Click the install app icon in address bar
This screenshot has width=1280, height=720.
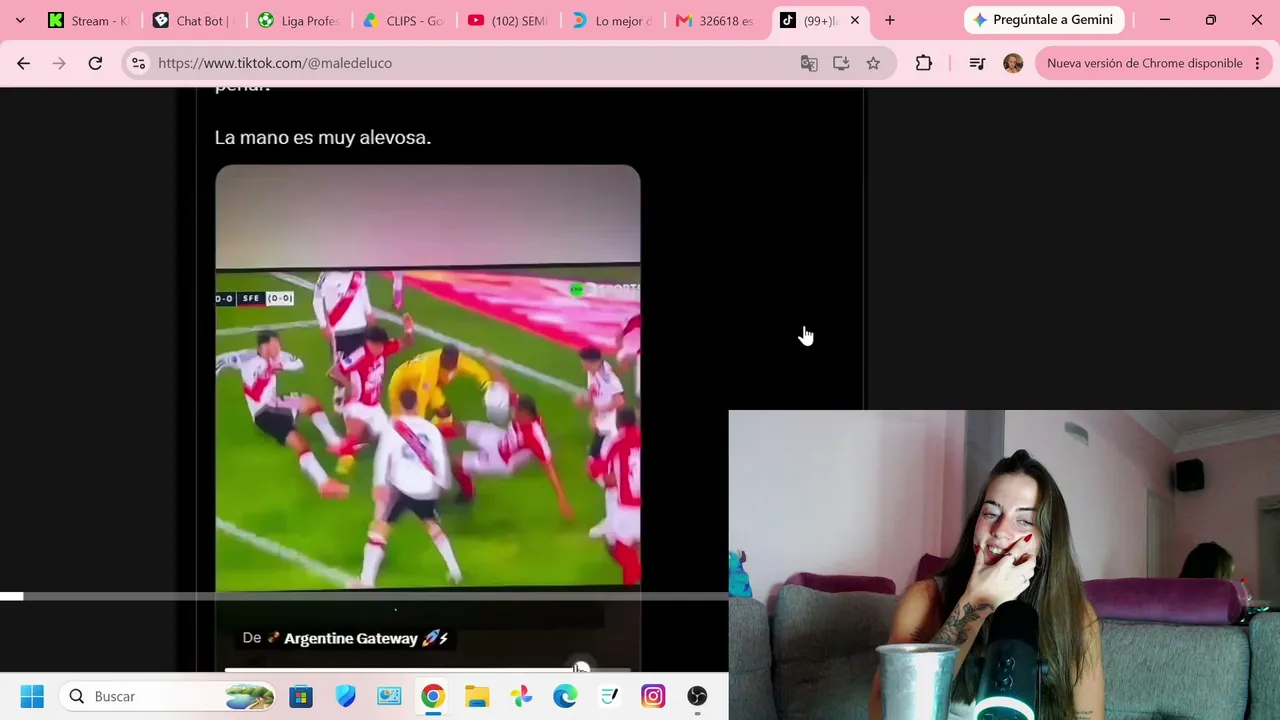point(841,63)
